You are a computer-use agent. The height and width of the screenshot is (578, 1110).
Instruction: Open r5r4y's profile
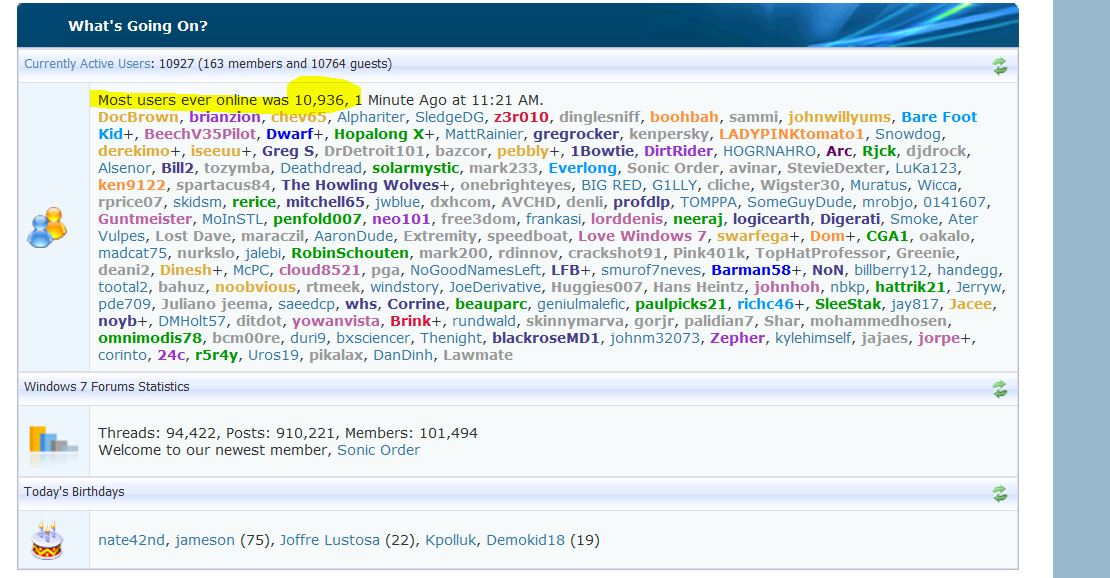[x=217, y=355]
